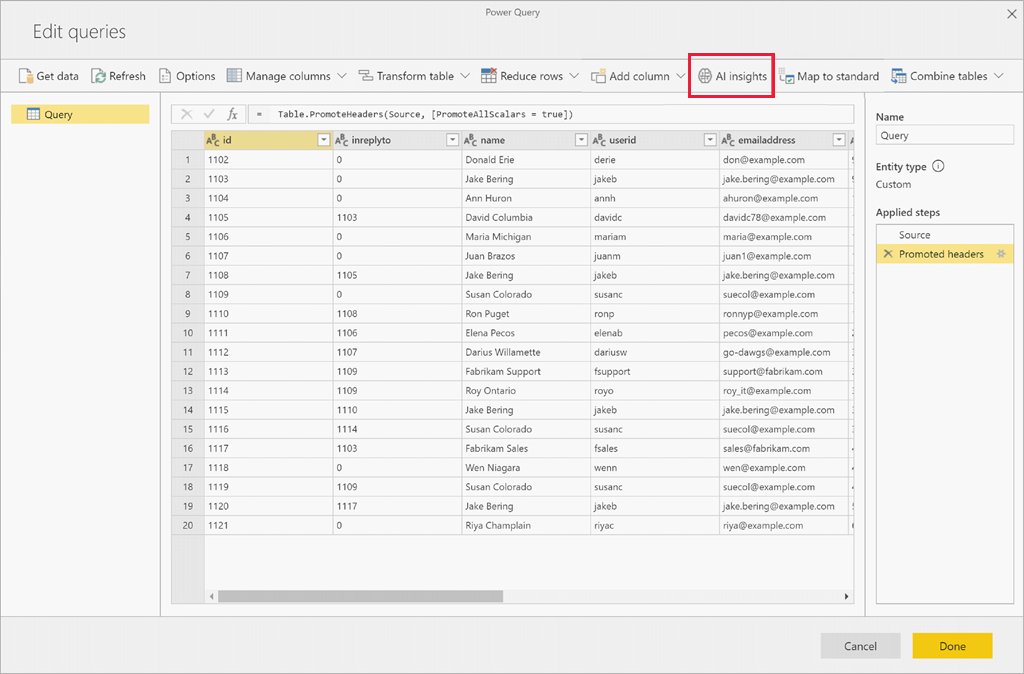Select row number 5 header
Image resolution: width=1024 pixels, height=674 pixels.
188,236
